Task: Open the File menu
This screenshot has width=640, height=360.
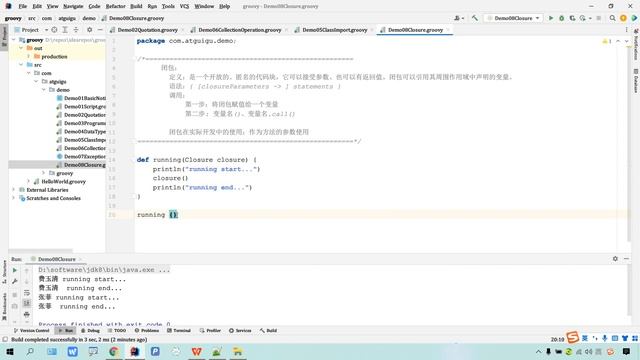Action: tap(22, 6)
